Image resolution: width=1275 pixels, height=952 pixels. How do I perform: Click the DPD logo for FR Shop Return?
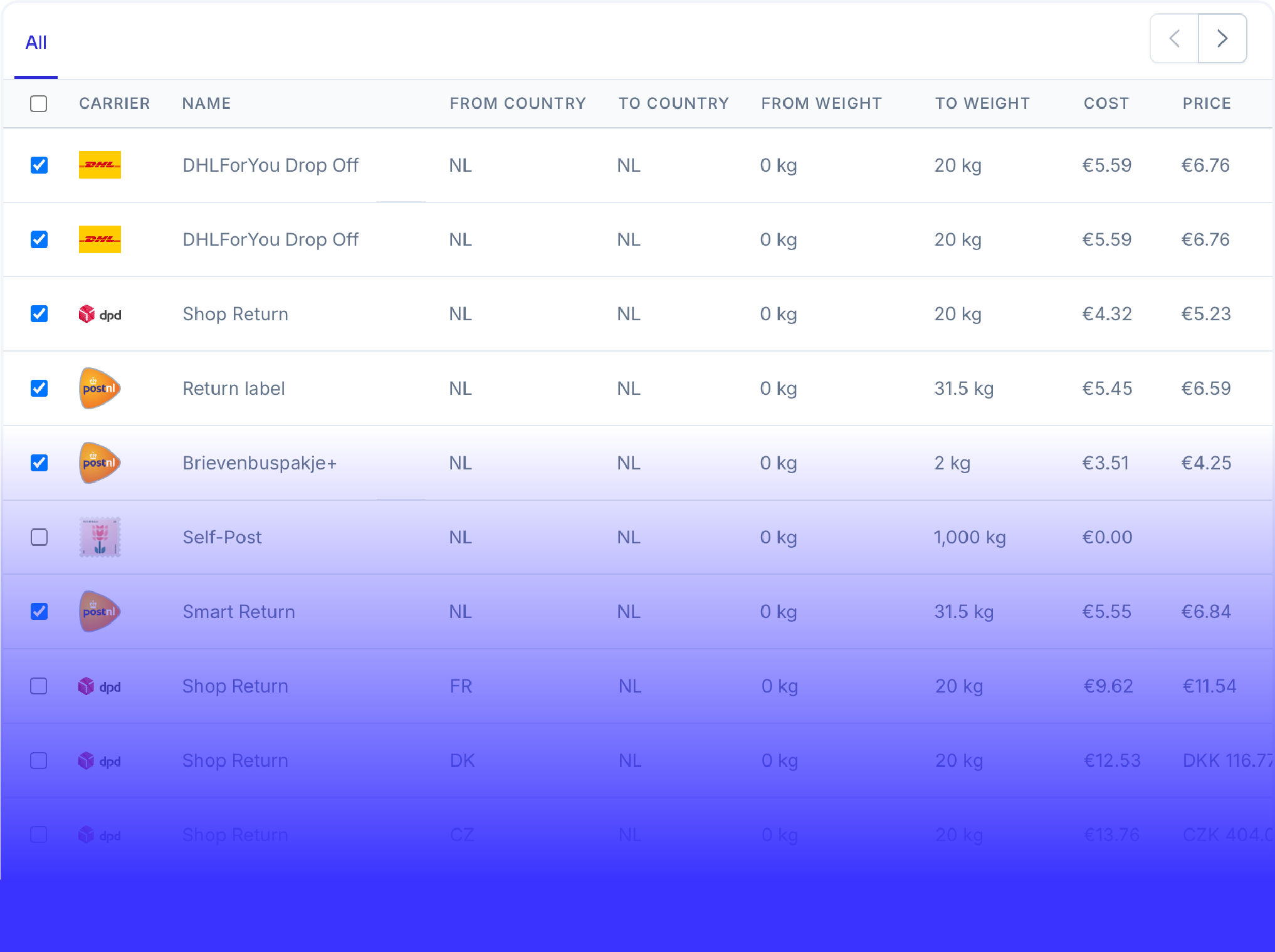[x=100, y=686]
